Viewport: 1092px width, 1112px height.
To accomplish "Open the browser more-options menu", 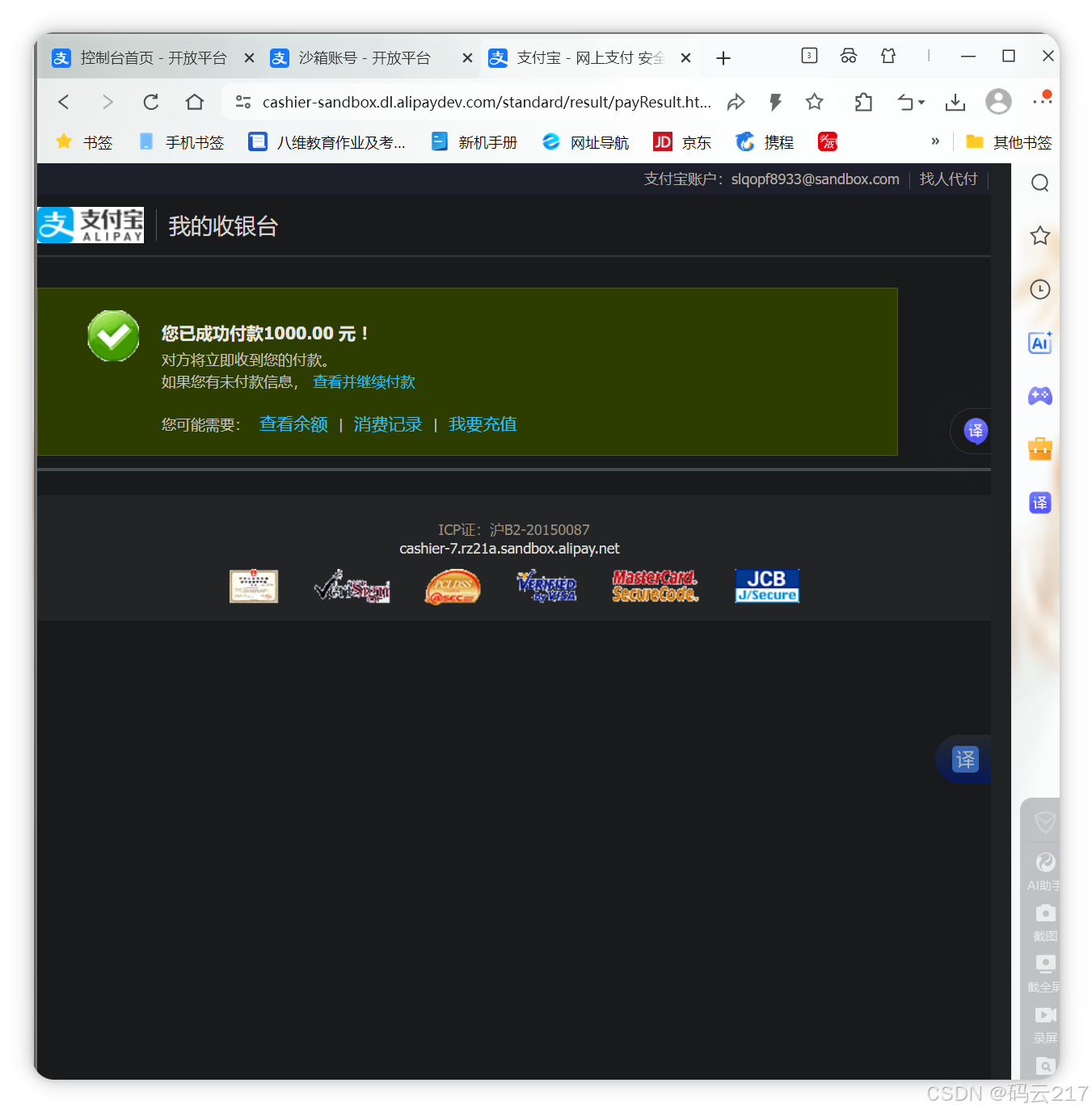I will [x=1042, y=100].
